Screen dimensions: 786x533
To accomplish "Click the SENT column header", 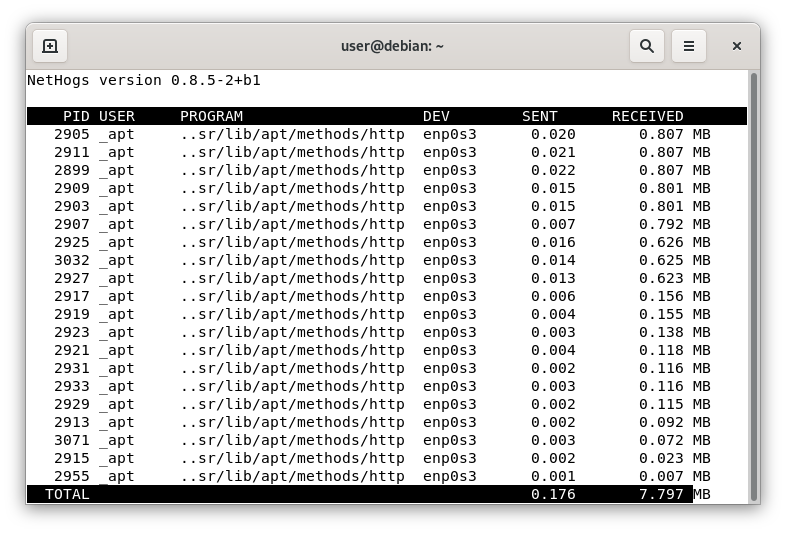I will point(540,116).
